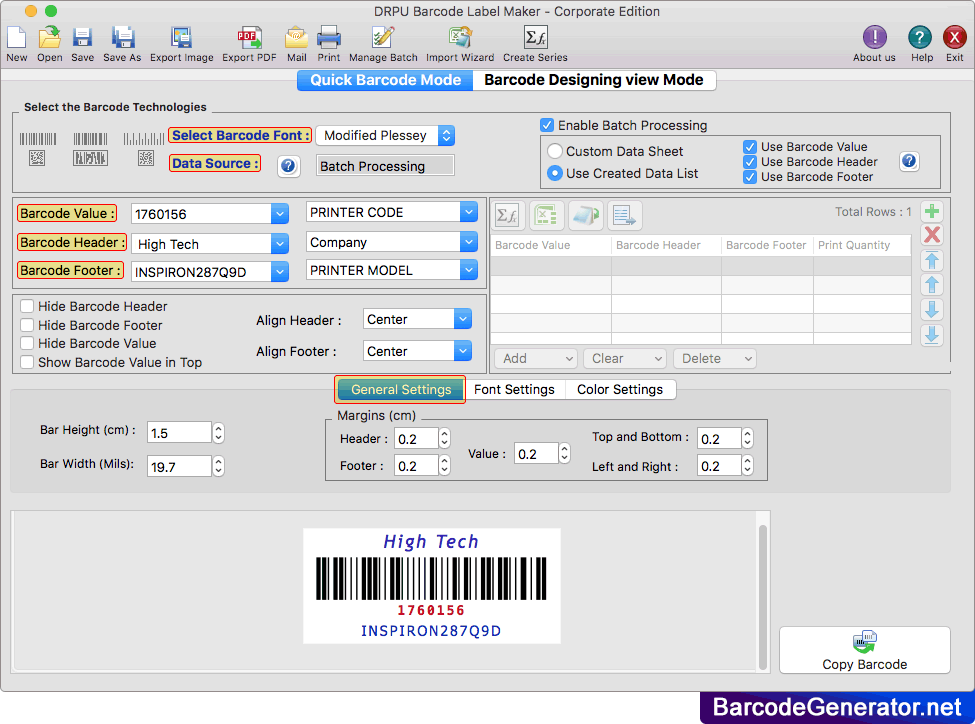The image size is (975, 724).
Task: Click the Header margin input field
Action: pos(416,439)
